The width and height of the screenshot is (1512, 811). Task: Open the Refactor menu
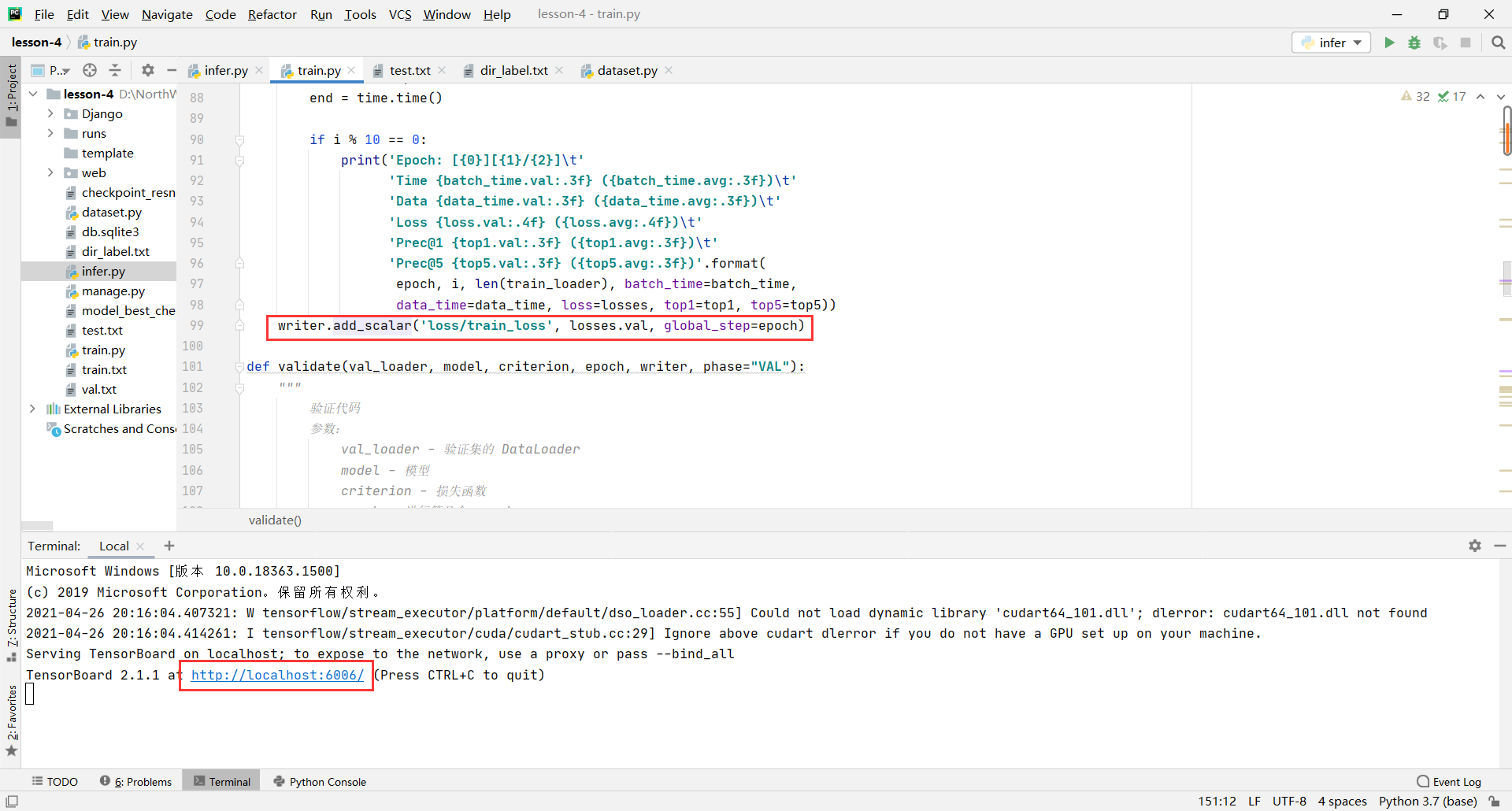[272, 14]
